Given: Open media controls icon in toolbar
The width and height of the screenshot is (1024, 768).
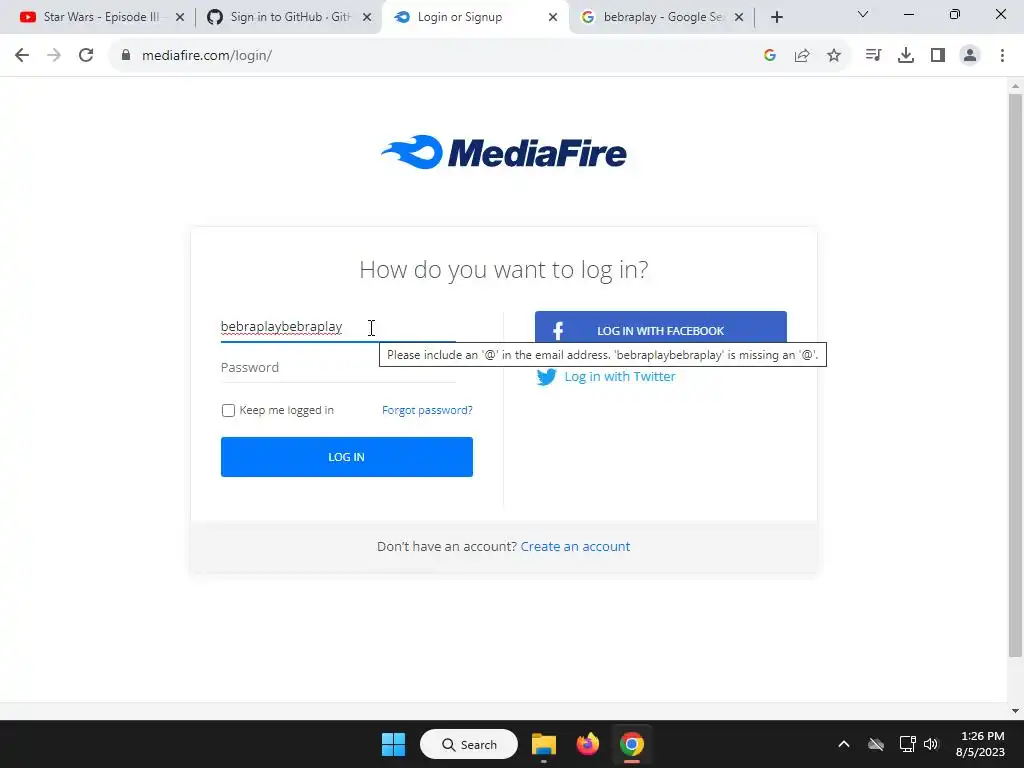Looking at the screenshot, I should [873, 56].
